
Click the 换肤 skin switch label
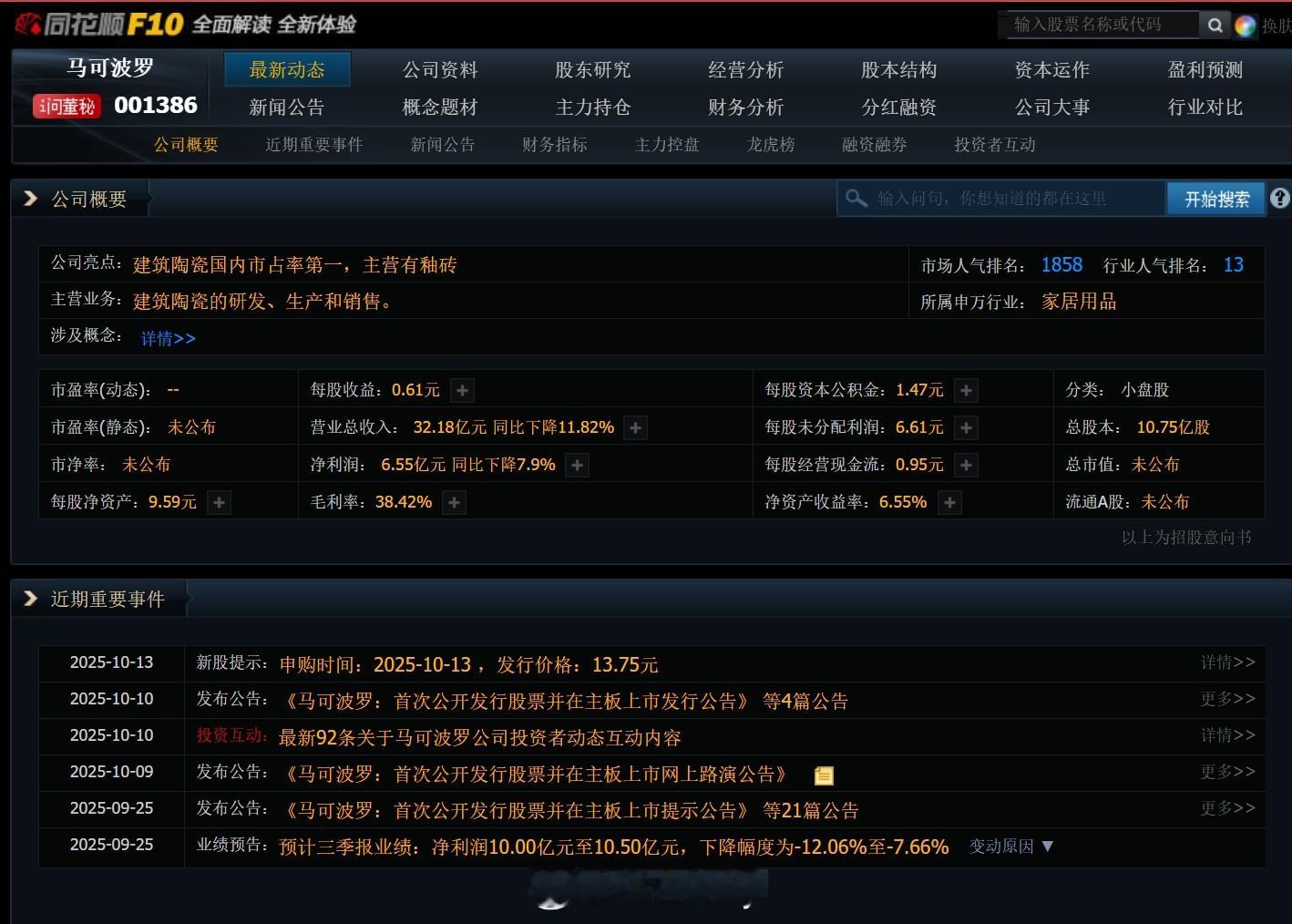[x=1276, y=26]
